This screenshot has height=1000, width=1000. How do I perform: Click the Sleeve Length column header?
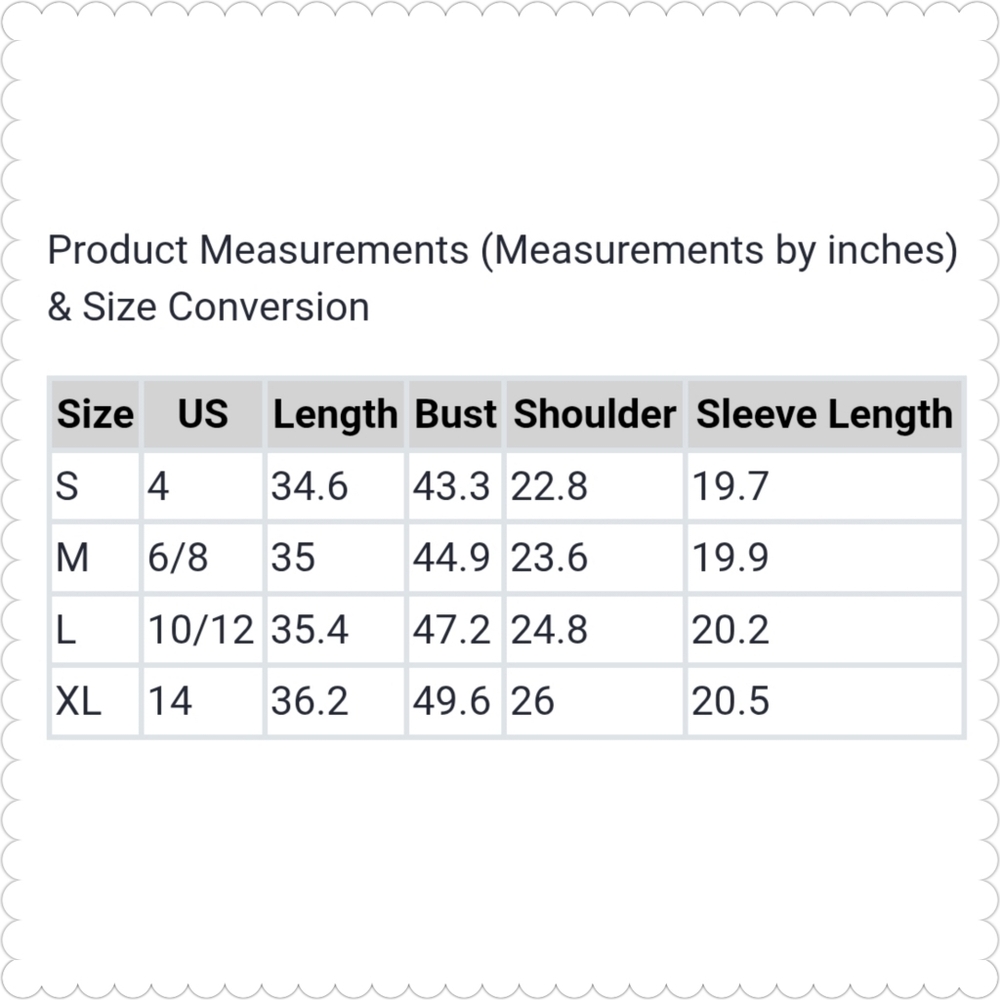click(x=825, y=414)
